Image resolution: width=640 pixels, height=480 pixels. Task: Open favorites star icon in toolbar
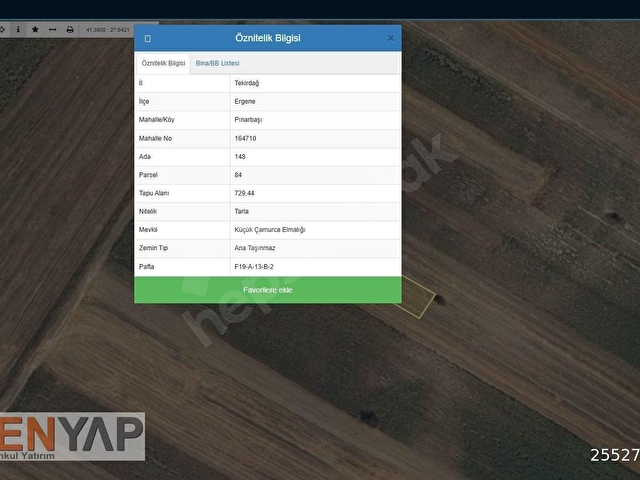(35, 29)
